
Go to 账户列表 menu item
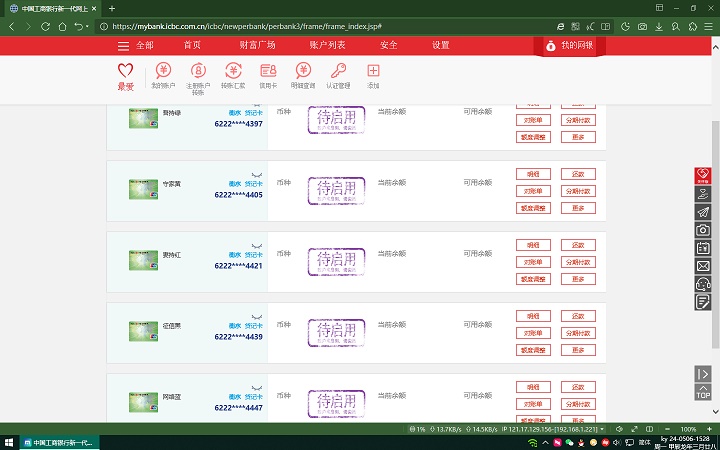click(328, 46)
